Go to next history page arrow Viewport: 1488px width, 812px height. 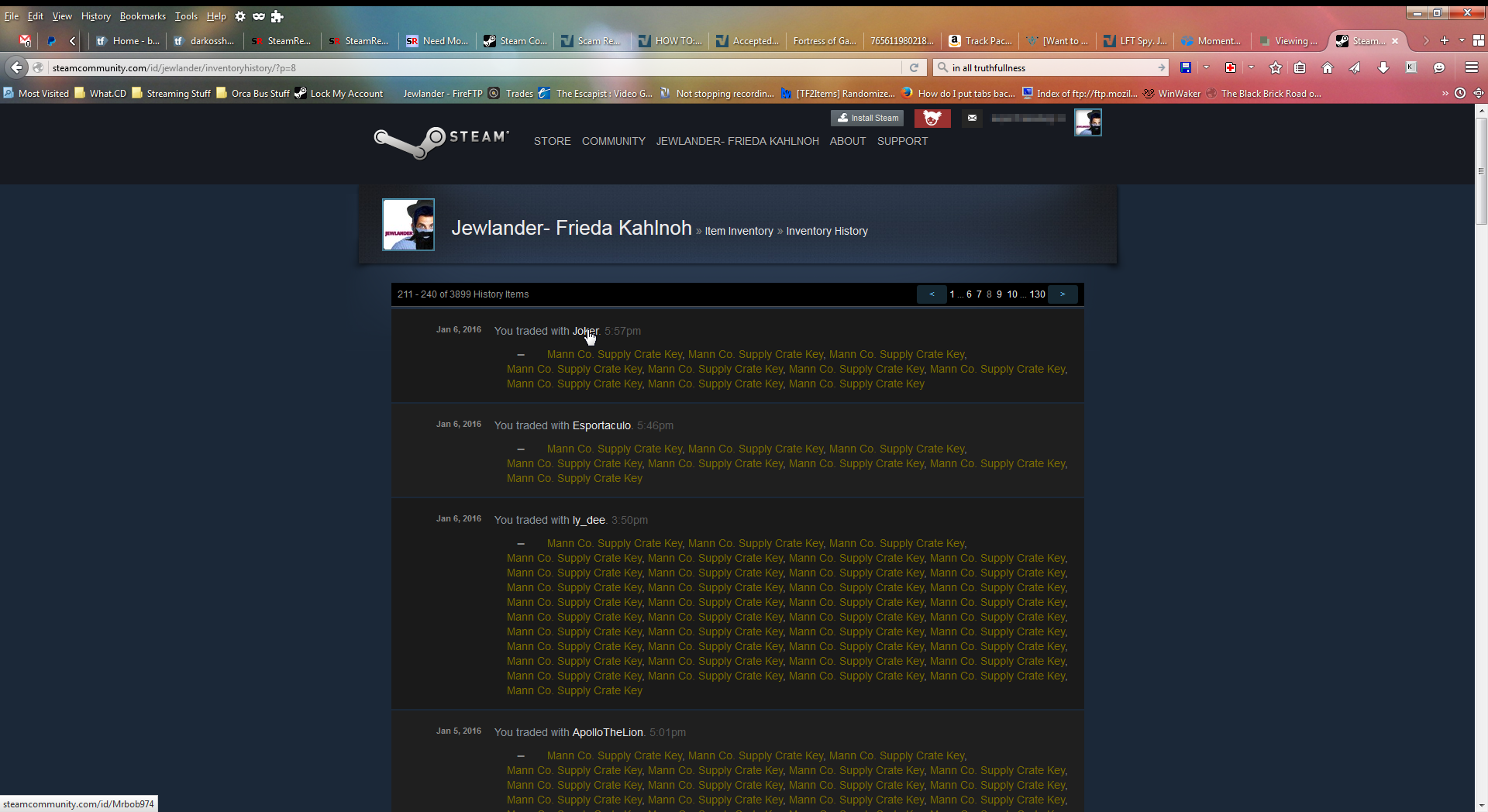tap(1063, 294)
